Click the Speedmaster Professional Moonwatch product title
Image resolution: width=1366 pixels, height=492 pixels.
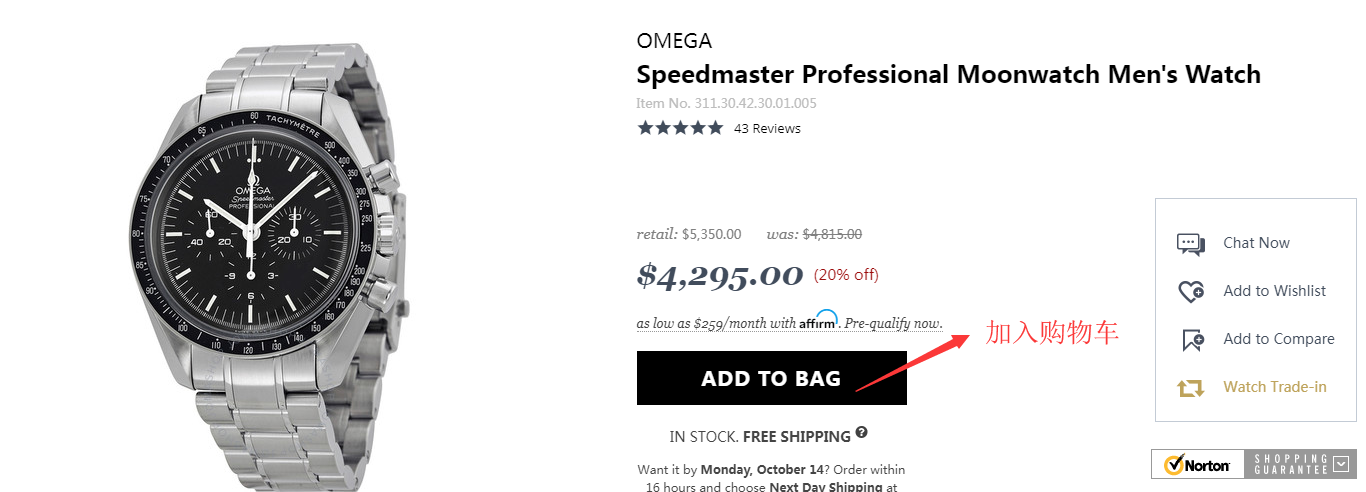pos(948,74)
